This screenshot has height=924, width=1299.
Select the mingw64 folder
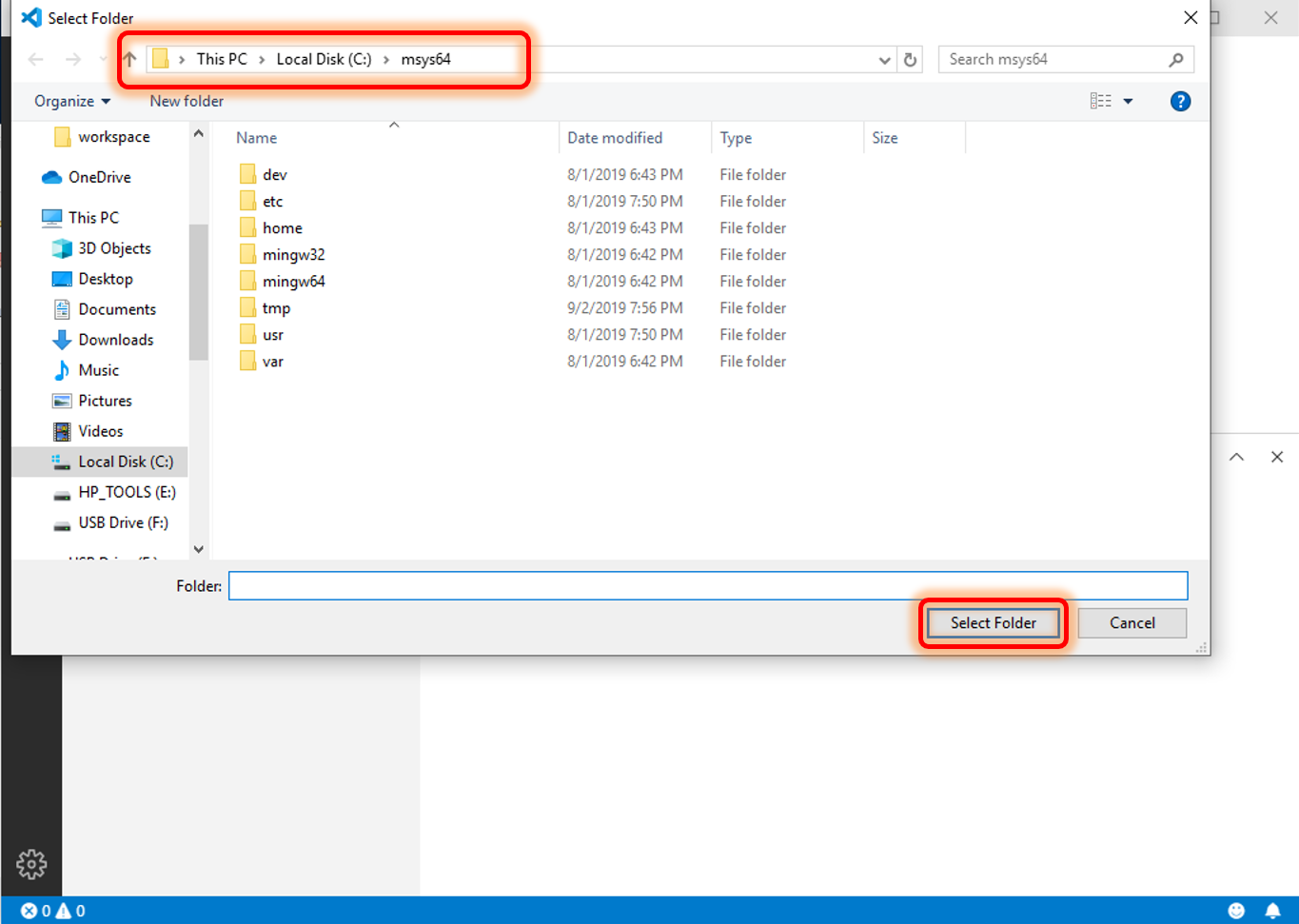pyautogui.click(x=294, y=281)
